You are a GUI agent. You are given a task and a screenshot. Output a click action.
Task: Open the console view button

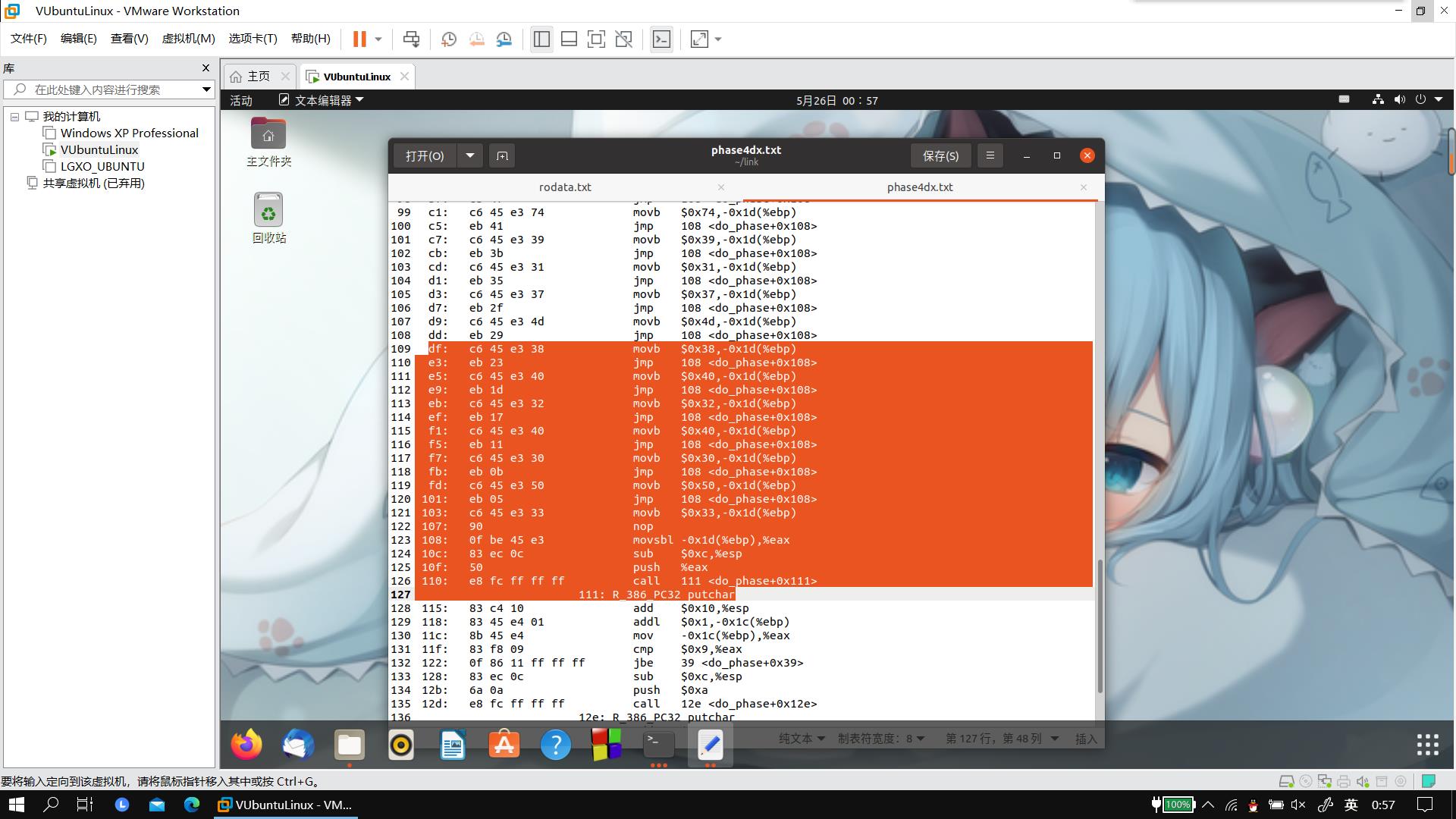(661, 39)
